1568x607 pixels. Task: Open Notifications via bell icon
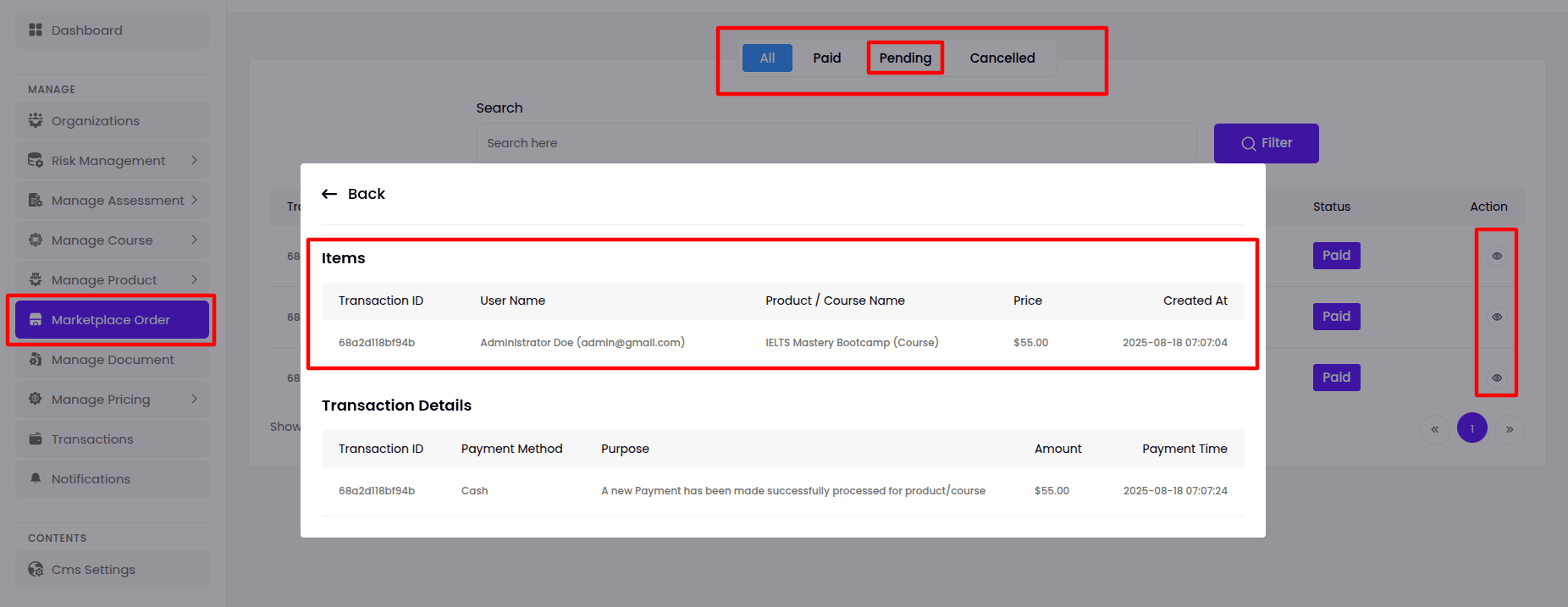point(36,479)
